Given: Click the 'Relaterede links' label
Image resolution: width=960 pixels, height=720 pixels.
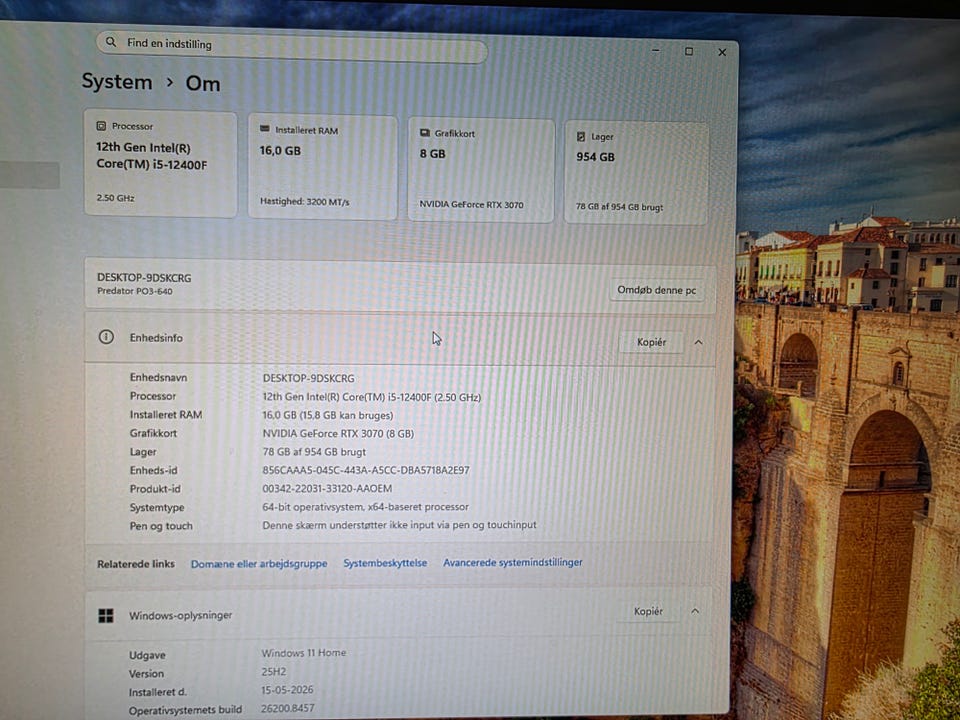Looking at the screenshot, I should coord(136,564).
